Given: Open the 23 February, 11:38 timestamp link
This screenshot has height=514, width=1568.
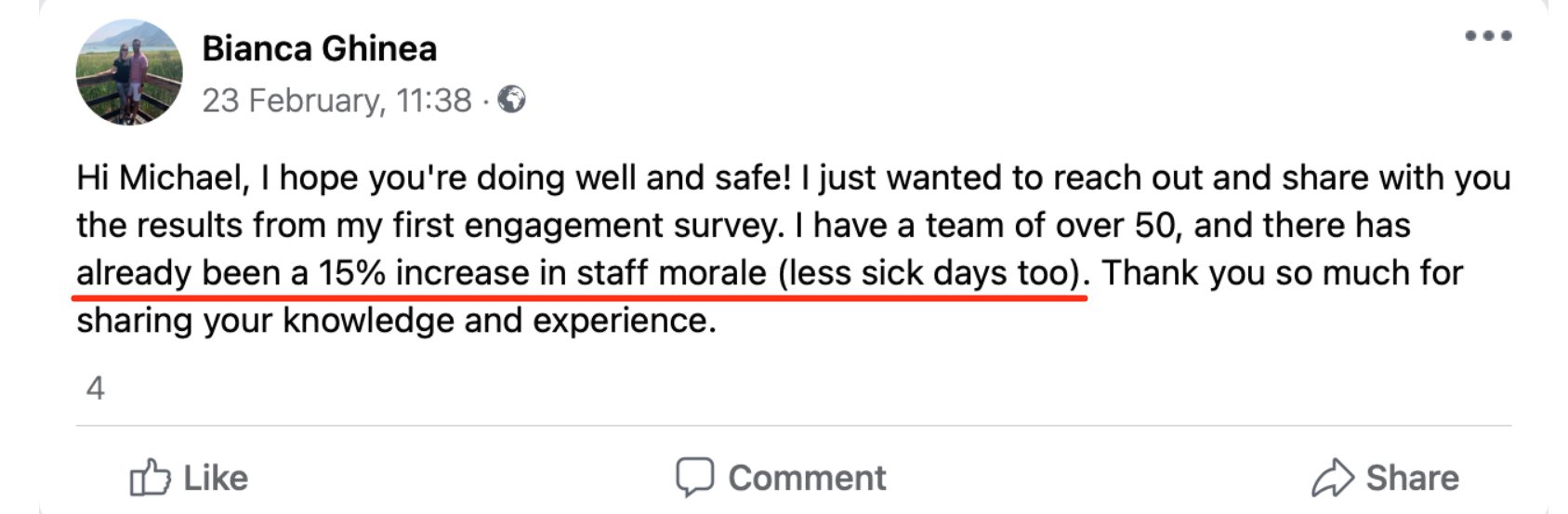Looking at the screenshot, I should pos(336,100).
